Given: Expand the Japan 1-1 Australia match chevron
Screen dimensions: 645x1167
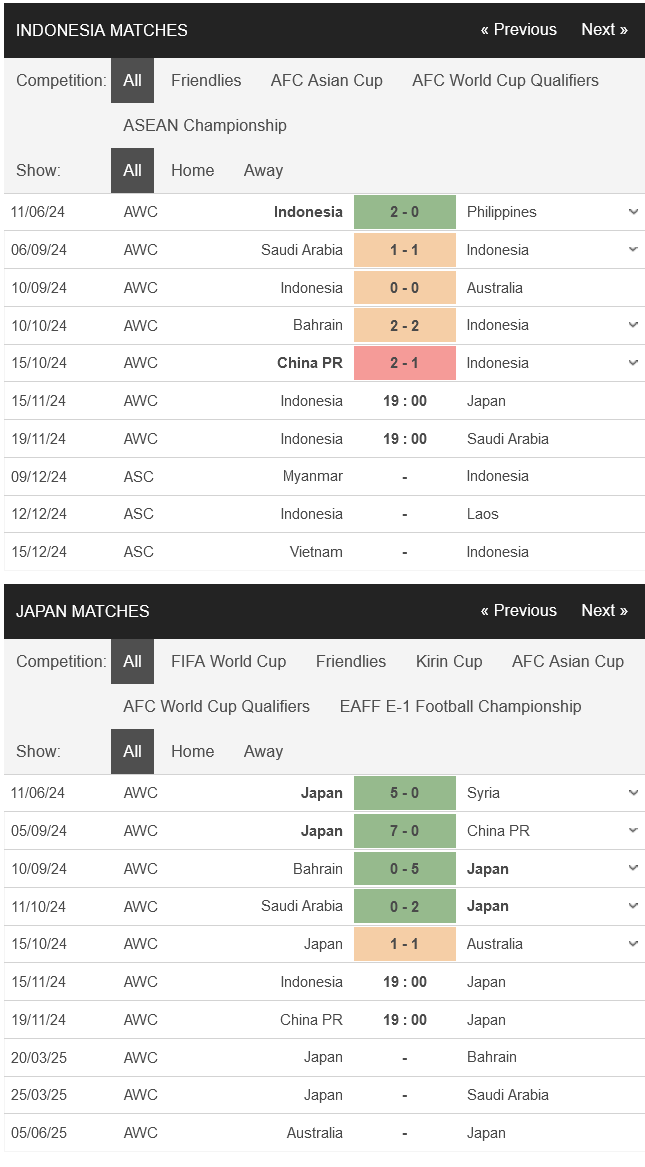Looking at the screenshot, I should [x=633, y=944].
